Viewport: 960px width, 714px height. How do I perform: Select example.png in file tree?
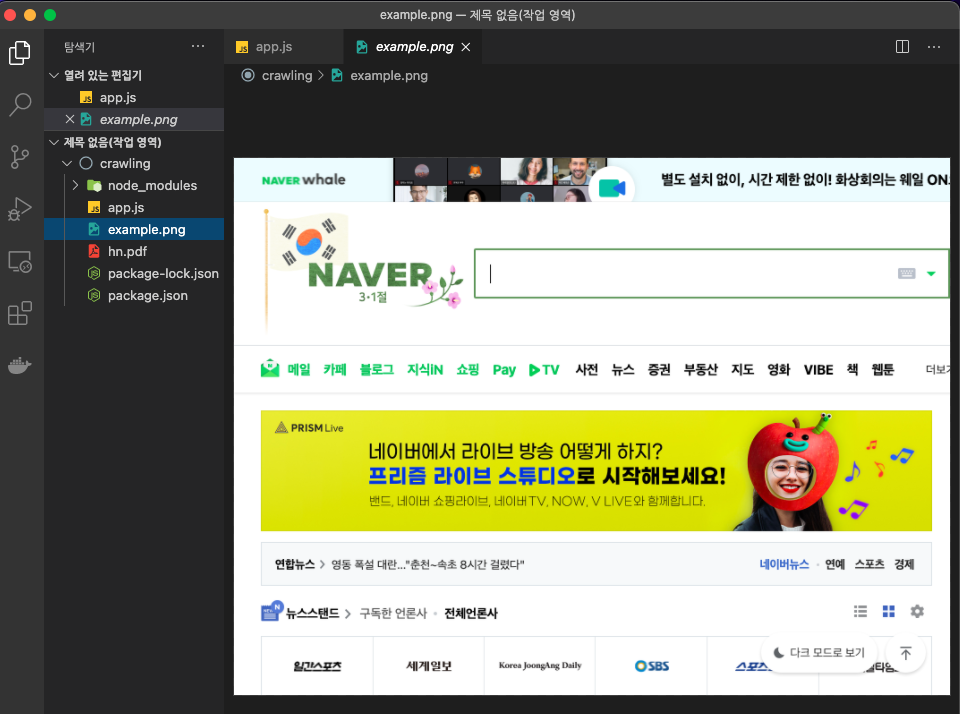(146, 230)
